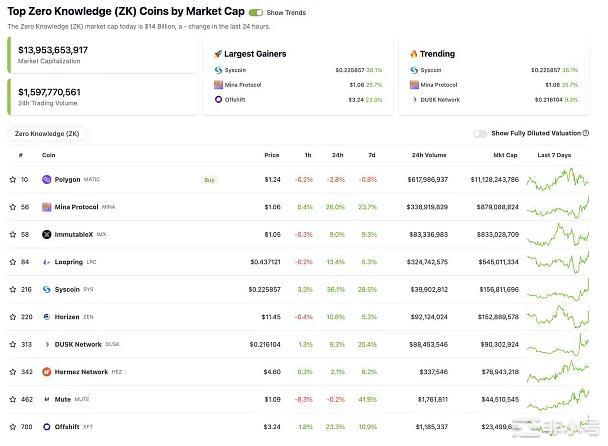Favorite Polygon with the star icon
This screenshot has height=446, width=608.
click(13, 180)
